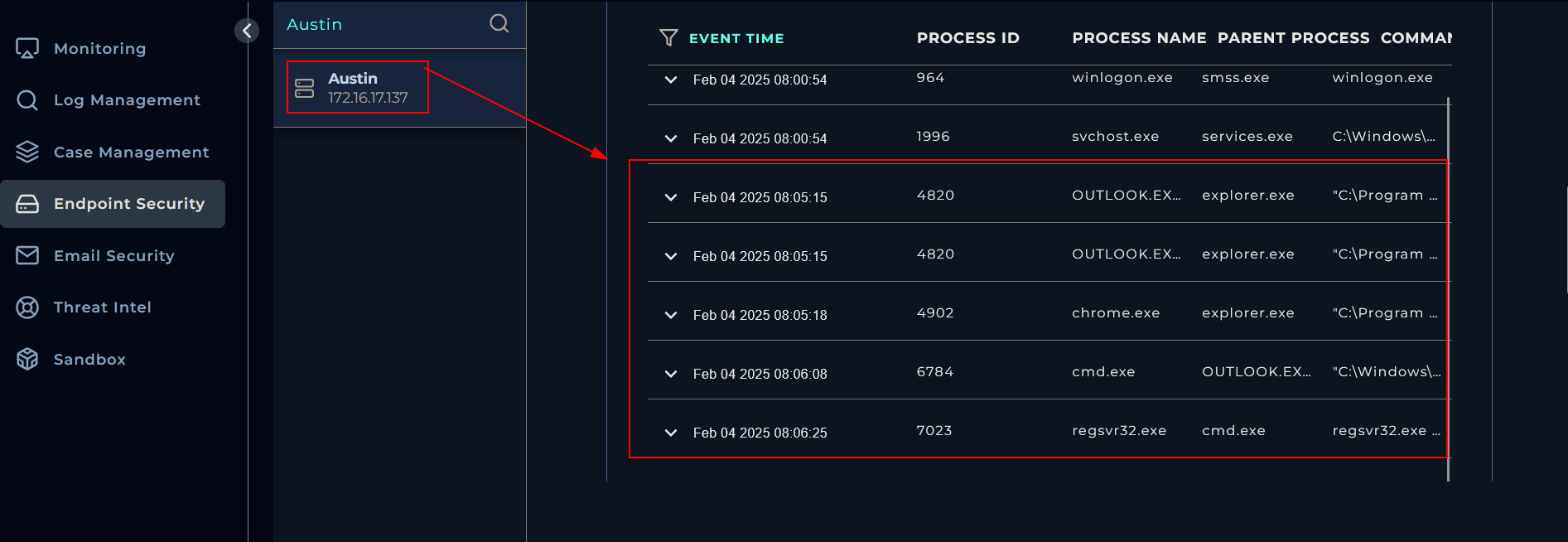Screen dimensions: 1568x542
Task: Click the endpoint search magnifier icon
Action: pyautogui.click(x=499, y=23)
